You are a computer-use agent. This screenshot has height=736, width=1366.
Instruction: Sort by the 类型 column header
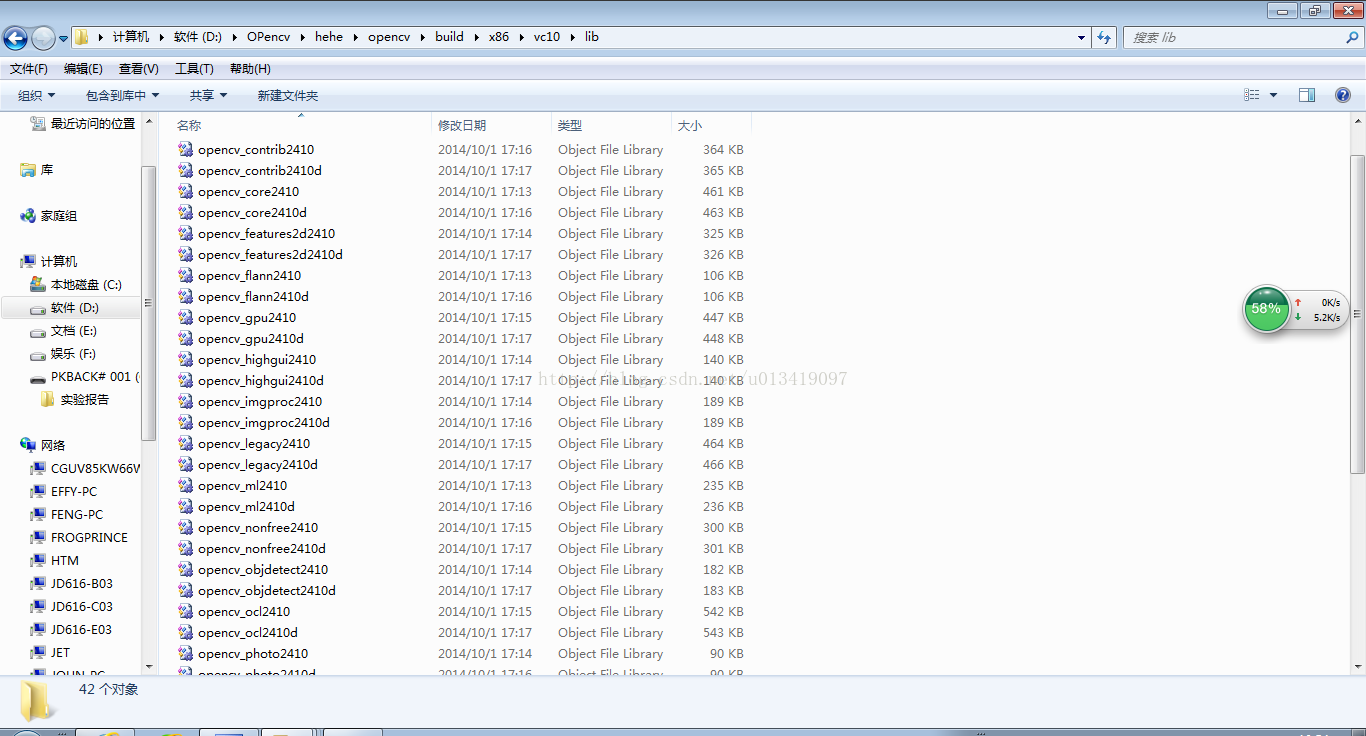611,125
